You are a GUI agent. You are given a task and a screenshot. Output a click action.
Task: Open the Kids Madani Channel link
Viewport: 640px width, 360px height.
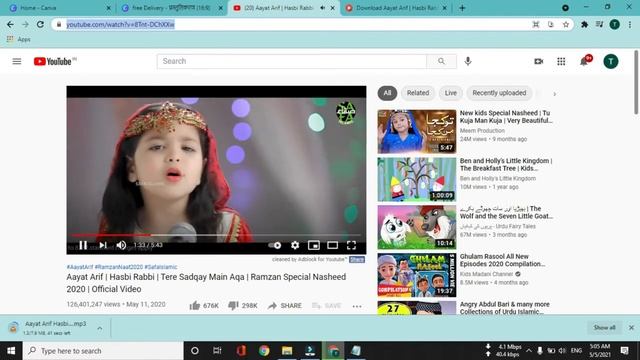486,274
